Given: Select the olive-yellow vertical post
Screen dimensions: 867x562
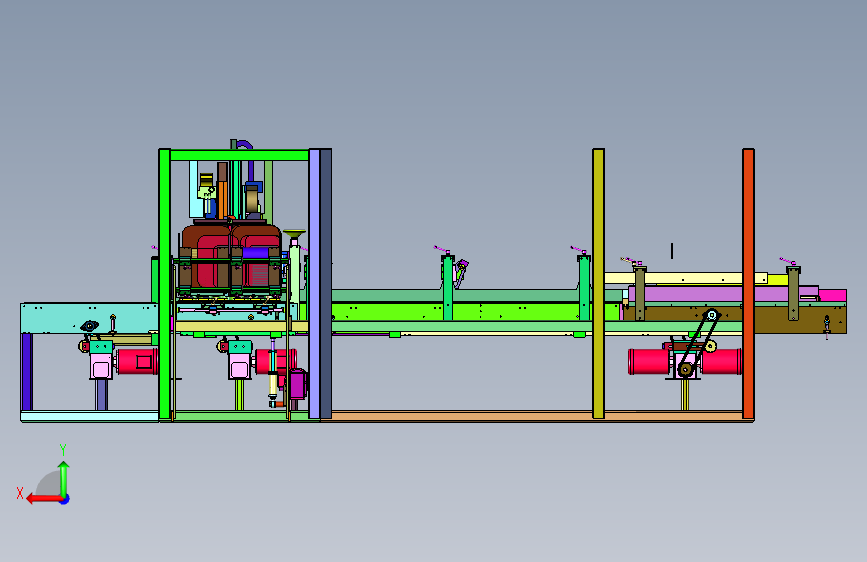Looking at the screenshot, I should click(598, 283).
